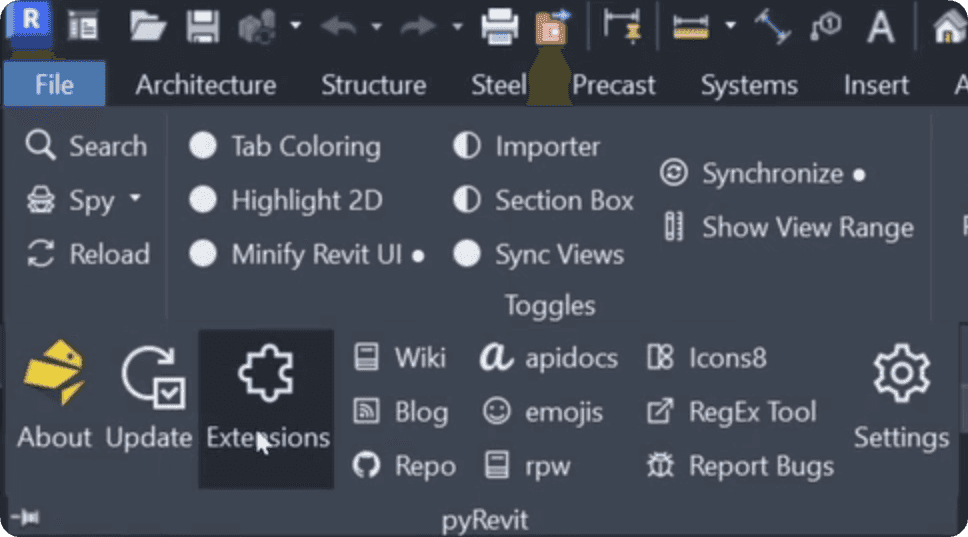Click the Print icon
The image size is (968, 537).
click(x=499, y=27)
